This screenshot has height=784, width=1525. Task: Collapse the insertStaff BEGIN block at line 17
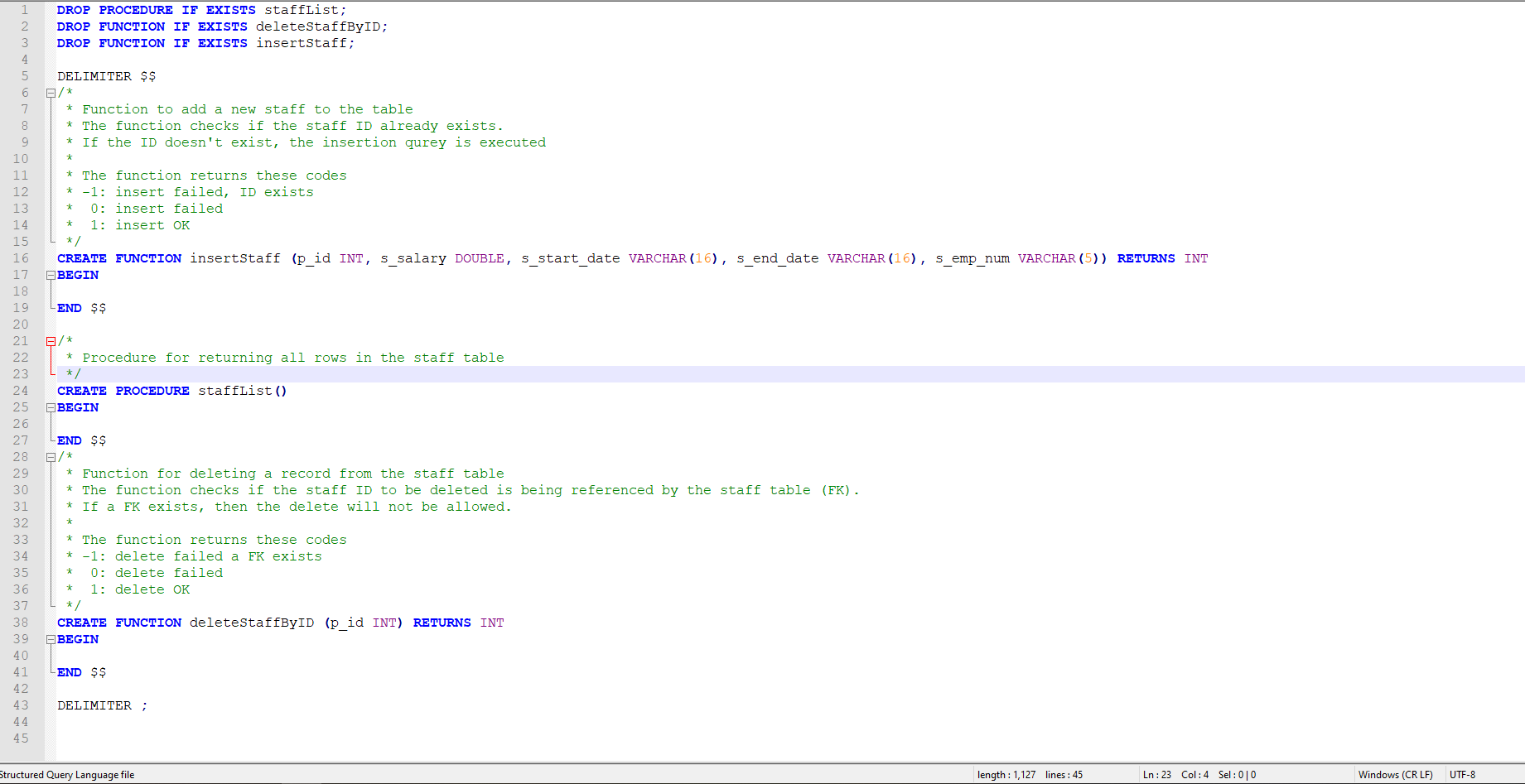pos(51,275)
